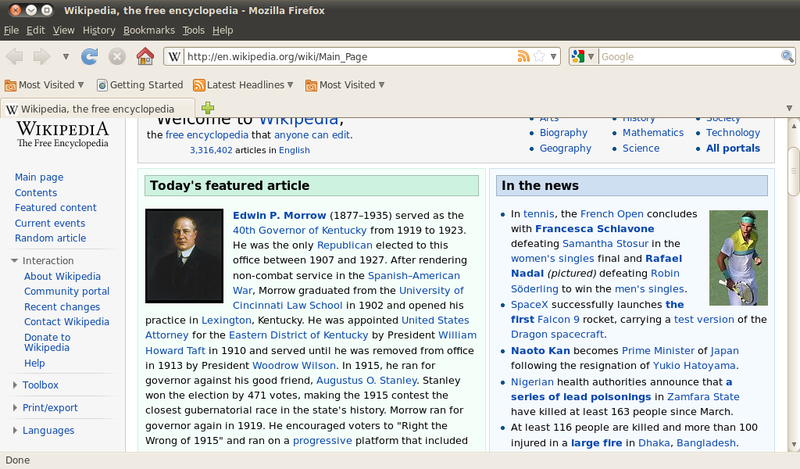The height and width of the screenshot is (469, 800).
Task: Open the Tools menu
Action: pyautogui.click(x=193, y=30)
